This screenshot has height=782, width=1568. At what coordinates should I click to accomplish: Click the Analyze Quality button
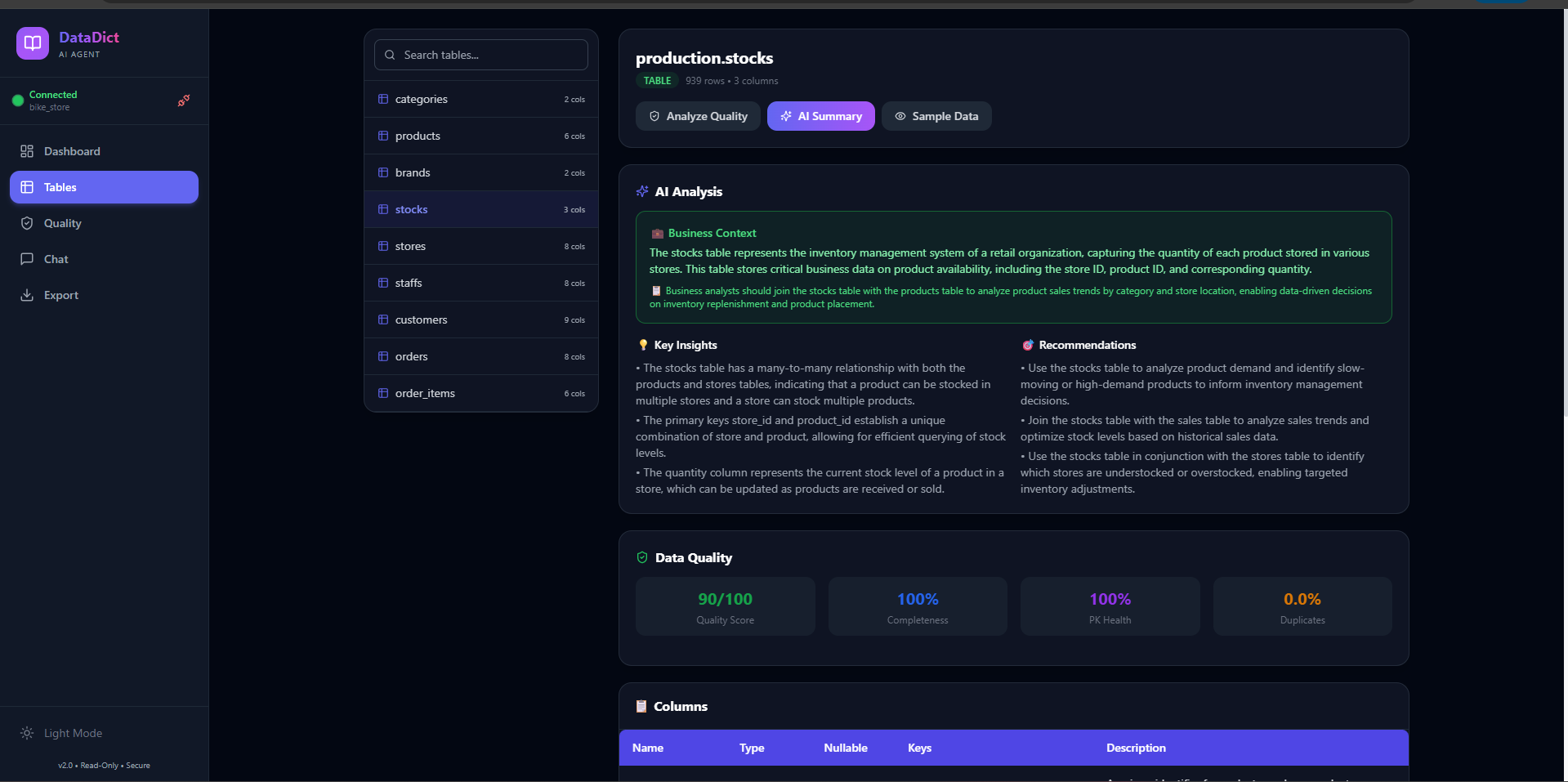click(x=698, y=116)
